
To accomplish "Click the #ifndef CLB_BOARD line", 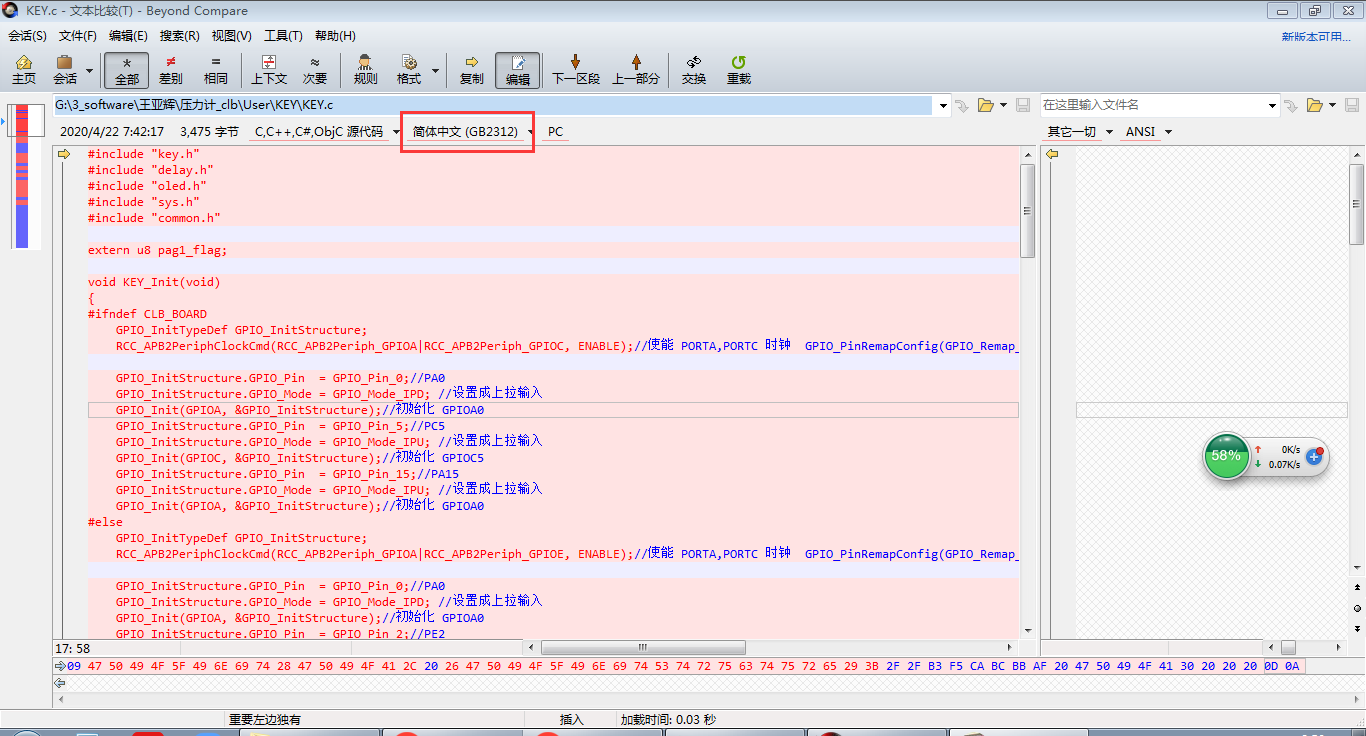I will (147, 314).
